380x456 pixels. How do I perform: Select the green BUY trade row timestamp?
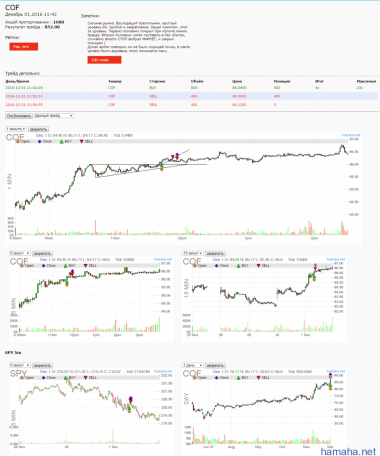pos(24,88)
